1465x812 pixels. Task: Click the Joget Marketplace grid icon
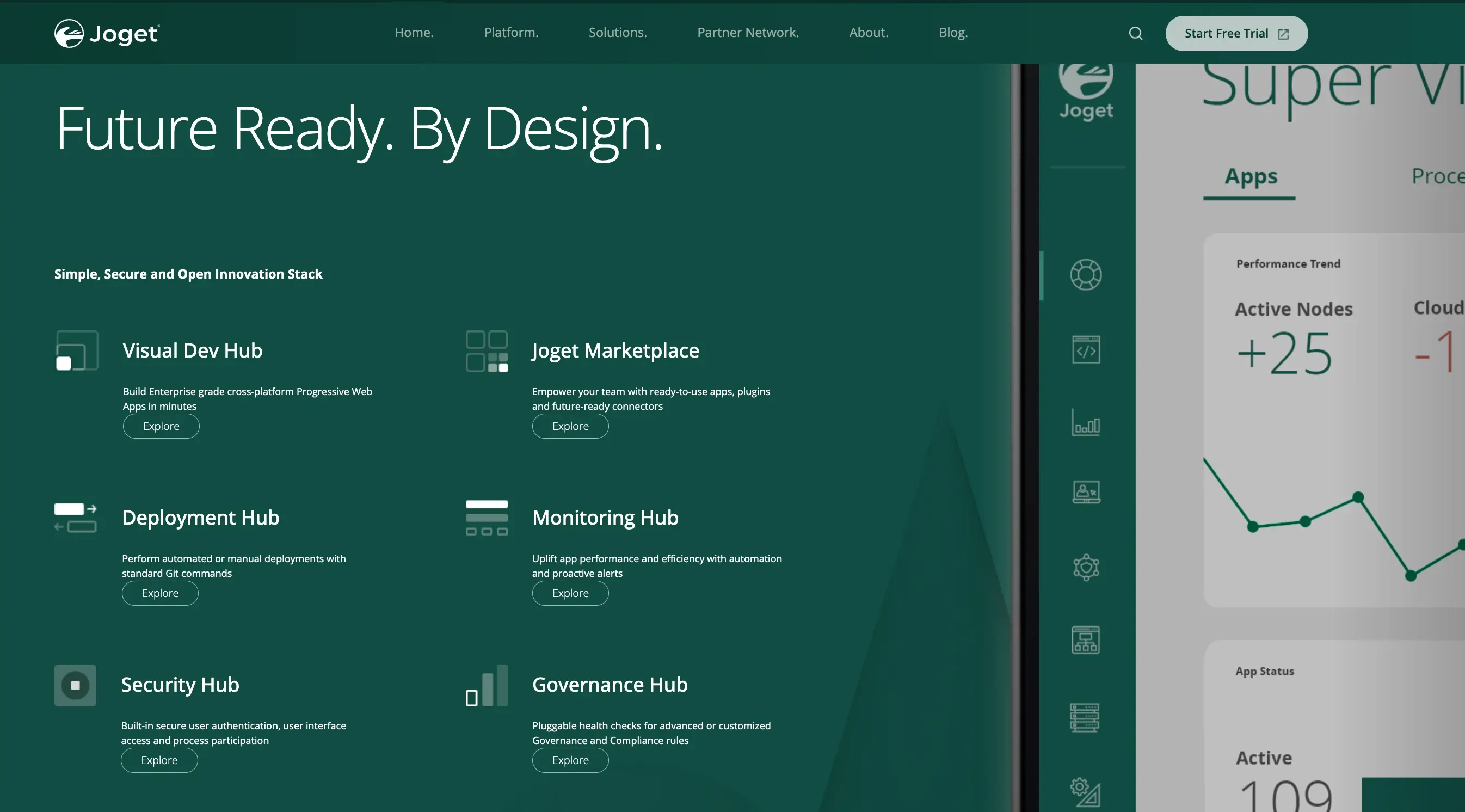tap(487, 351)
